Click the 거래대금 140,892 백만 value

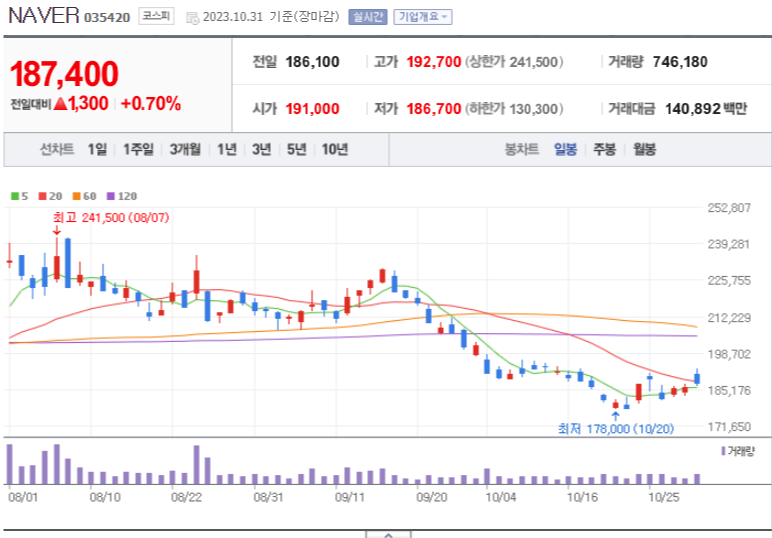tap(706, 109)
